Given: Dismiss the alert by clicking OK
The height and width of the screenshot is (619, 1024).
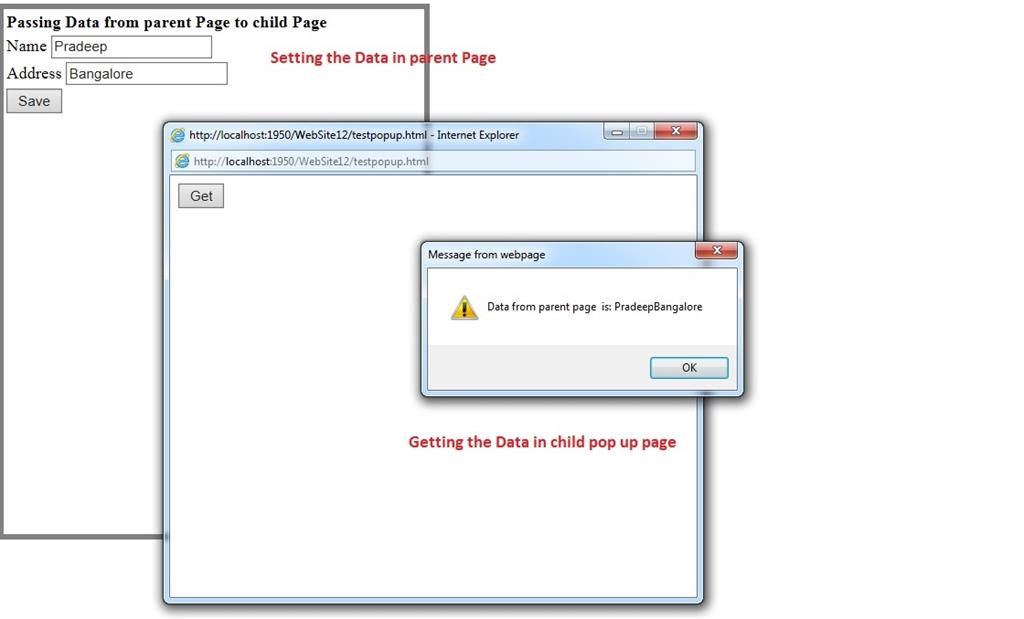Looking at the screenshot, I should pos(688,367).
